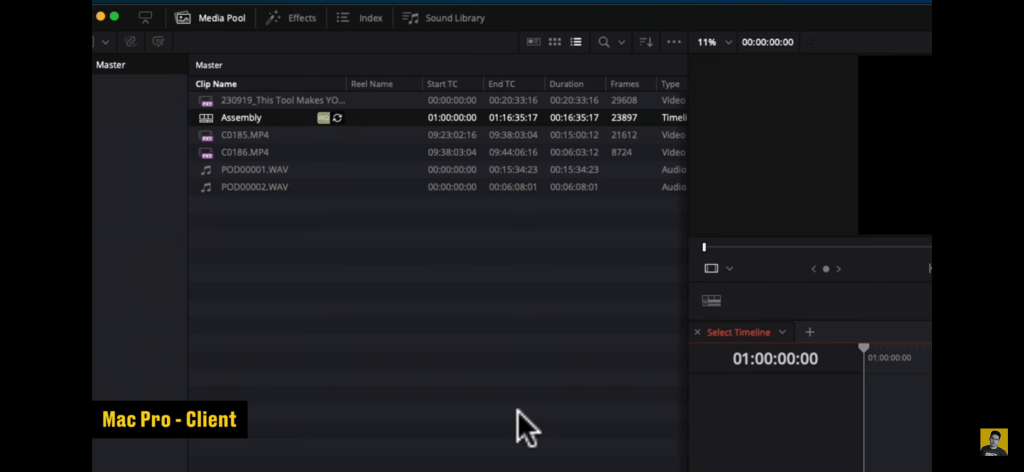
Task: Toggle the Index panel
Action: coord(359,18)
